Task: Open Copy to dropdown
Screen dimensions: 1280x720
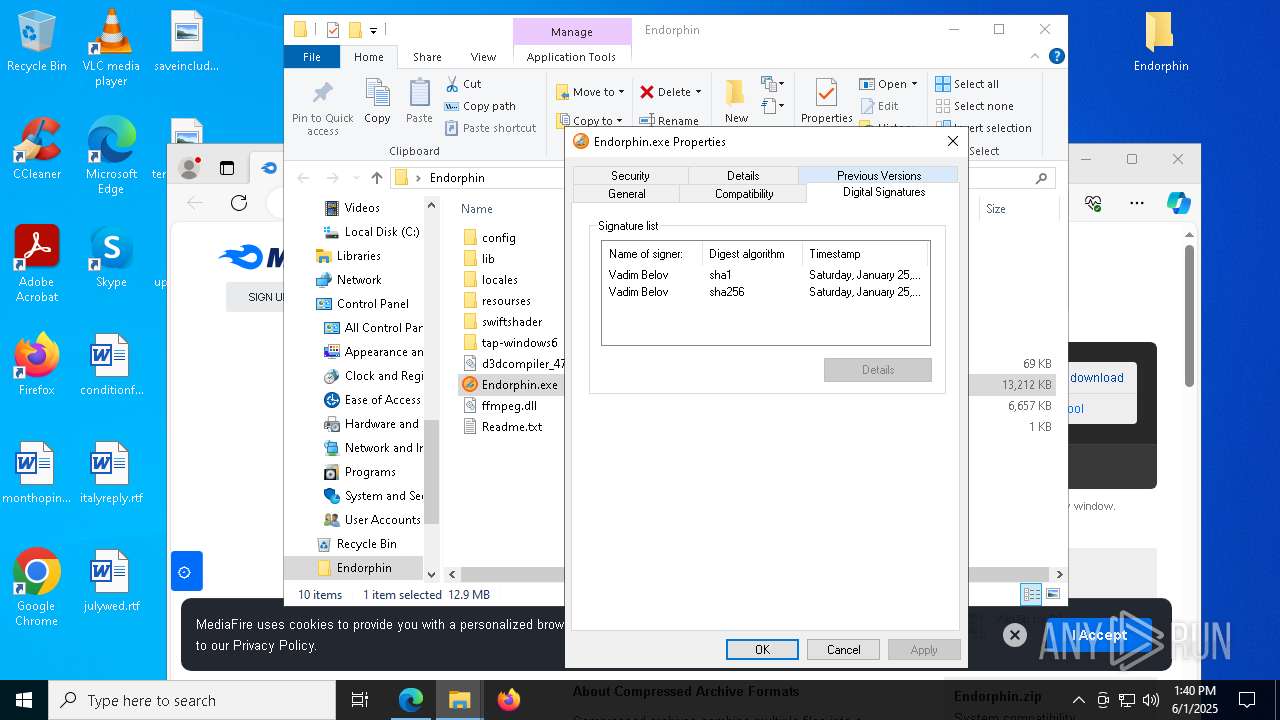Action: click(x=590, y=120)
